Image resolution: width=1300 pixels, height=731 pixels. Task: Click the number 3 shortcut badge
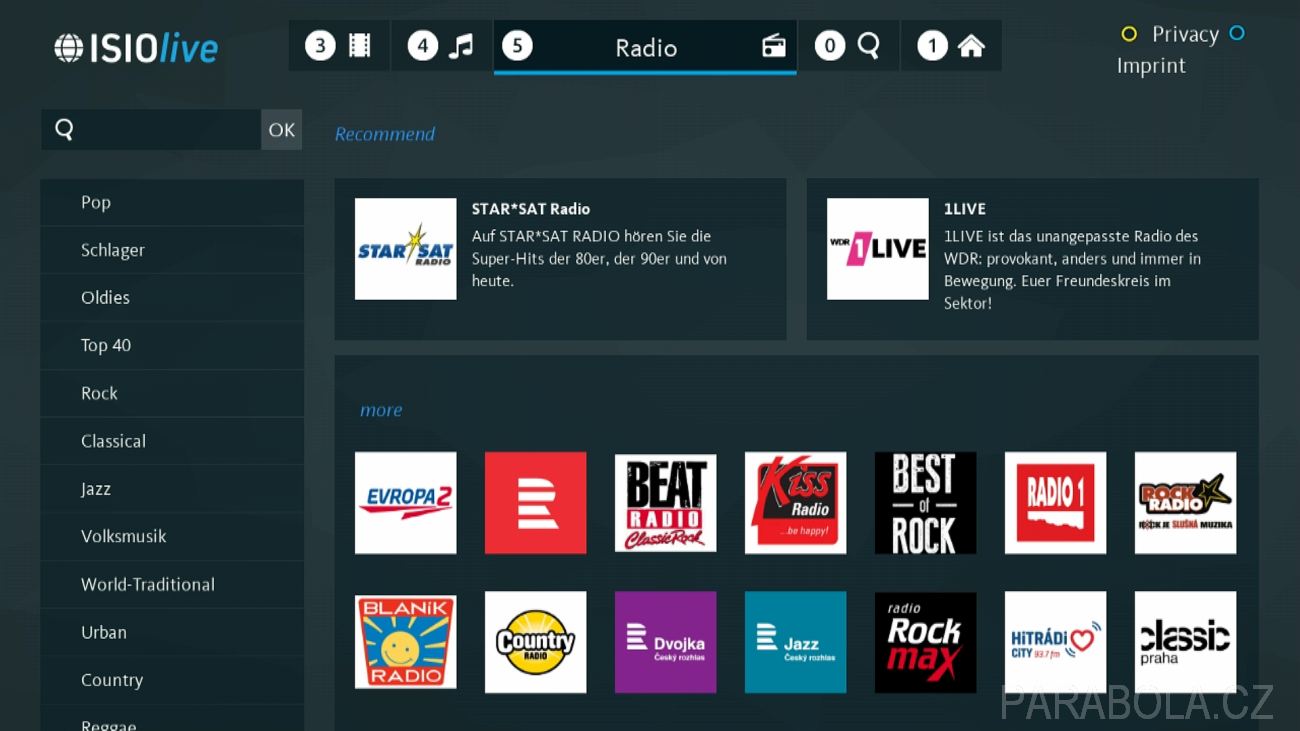pyautogui.click(x=320, y=45)
